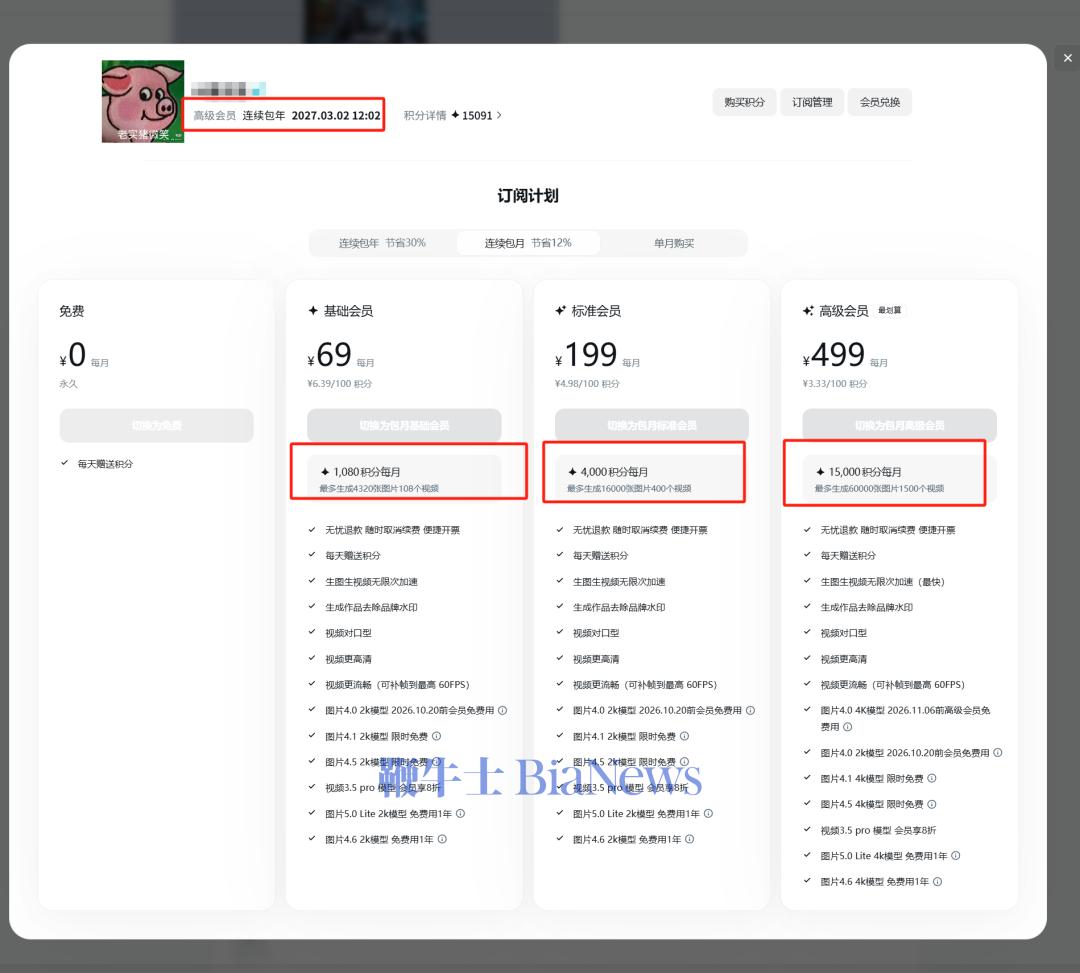The image size is (1080, 973).
Task: Switch to the 连续包年 billing tab
Action: 382,243
